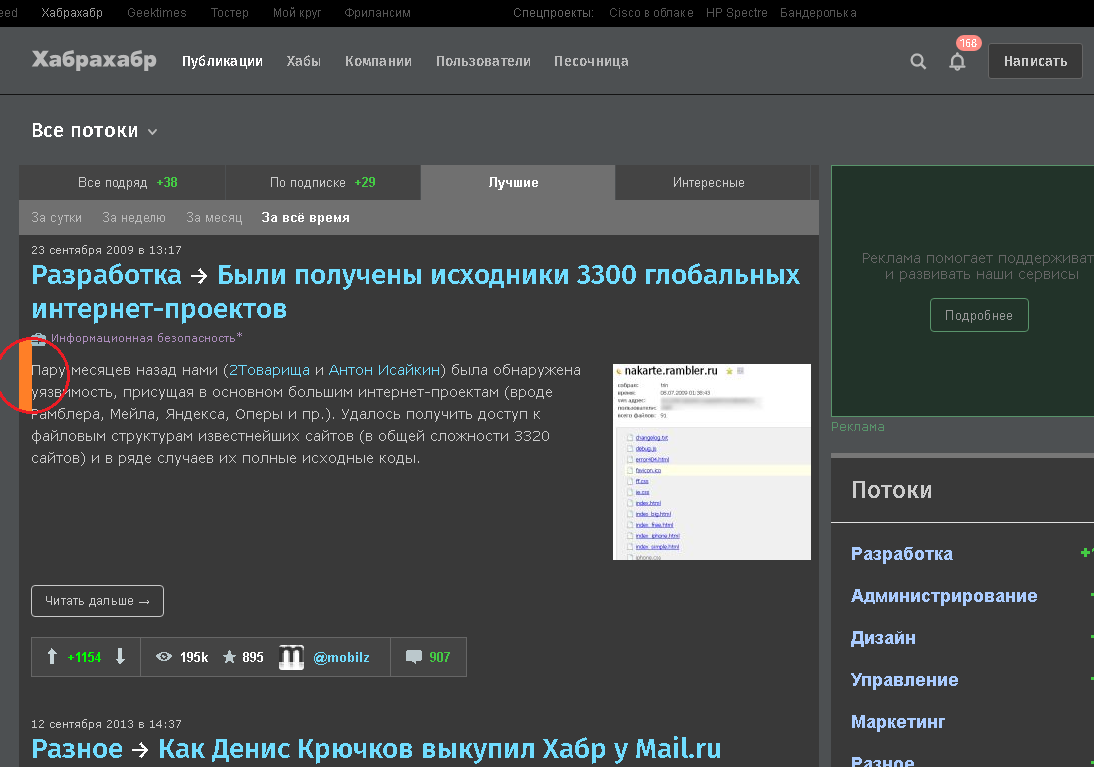Select the По подписке tab
Viewport: 1094px width, 767px height.
click(321, 183)
